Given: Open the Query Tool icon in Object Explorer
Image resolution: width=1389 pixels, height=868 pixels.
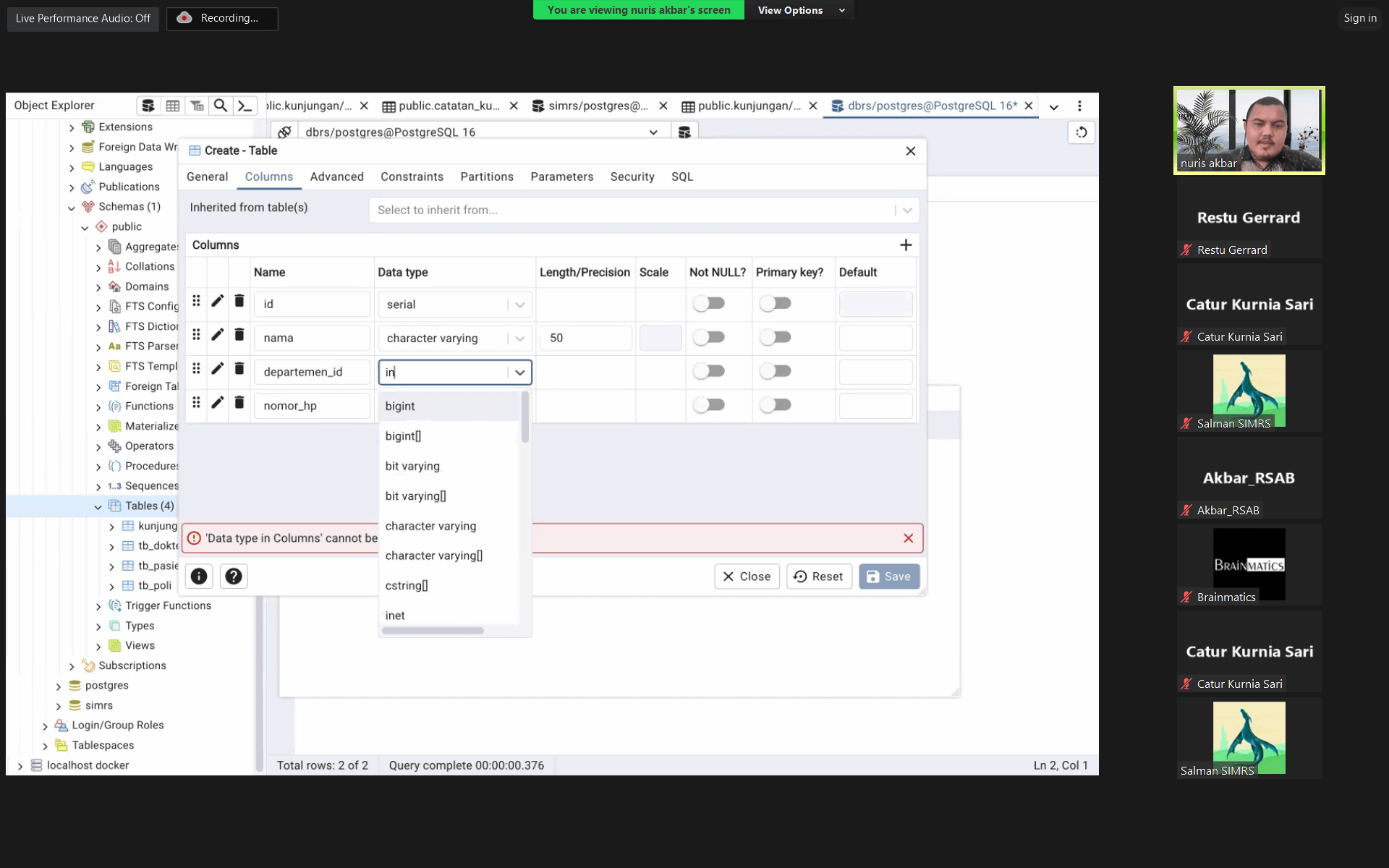Looking at the screenshot, I should (x=148, y=106).
